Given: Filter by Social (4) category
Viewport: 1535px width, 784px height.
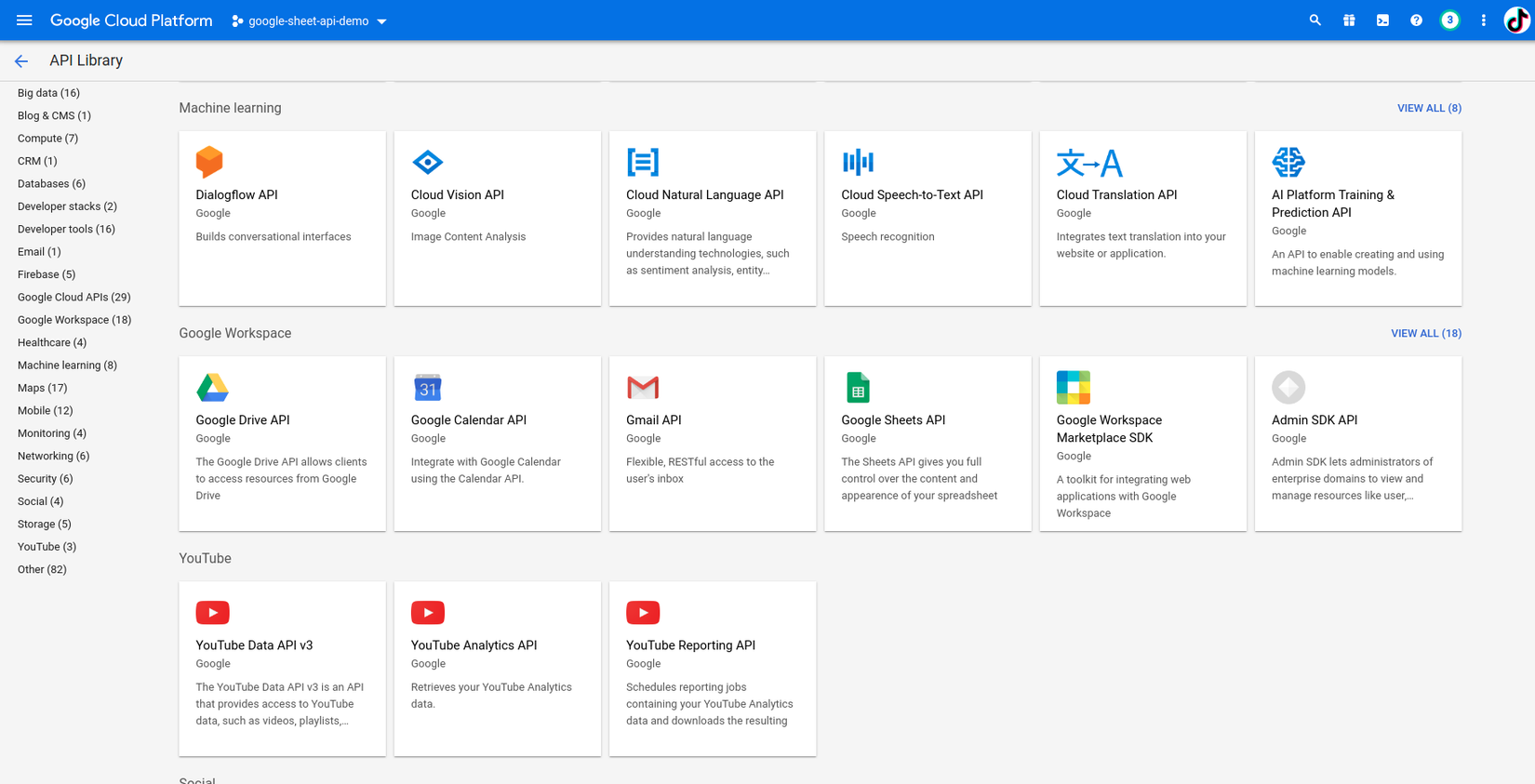Looking at the screenshot, I should pos(40,501).
